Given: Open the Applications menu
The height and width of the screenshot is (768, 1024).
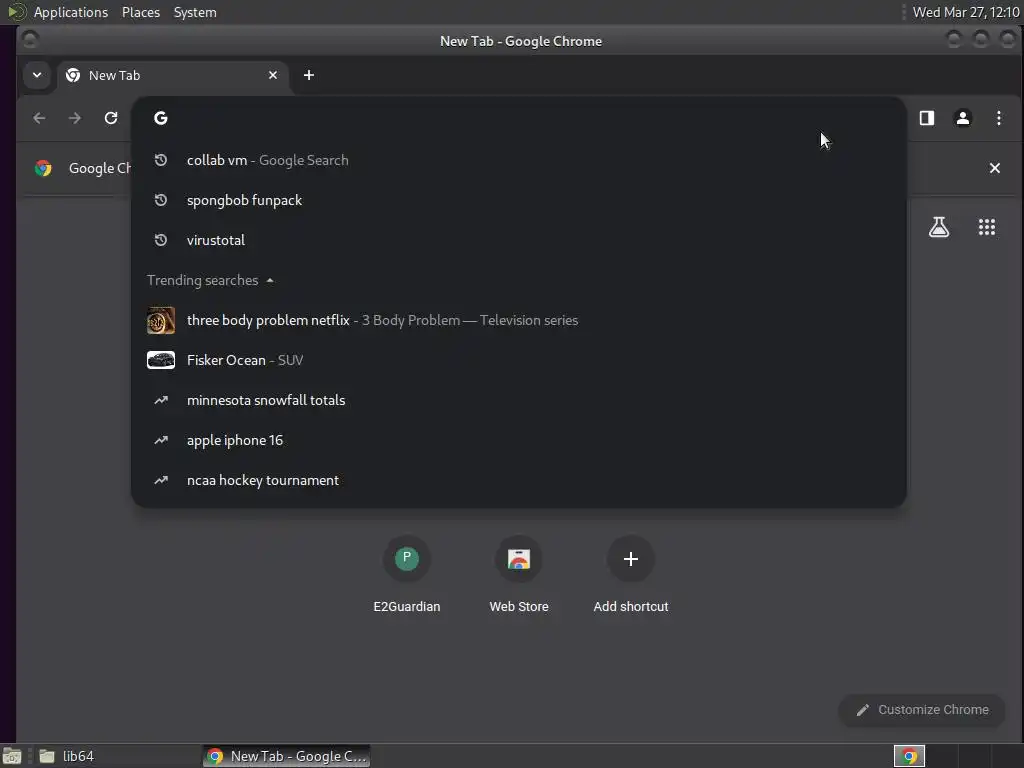Looking at the screenshot, I should tap(71, 12).
